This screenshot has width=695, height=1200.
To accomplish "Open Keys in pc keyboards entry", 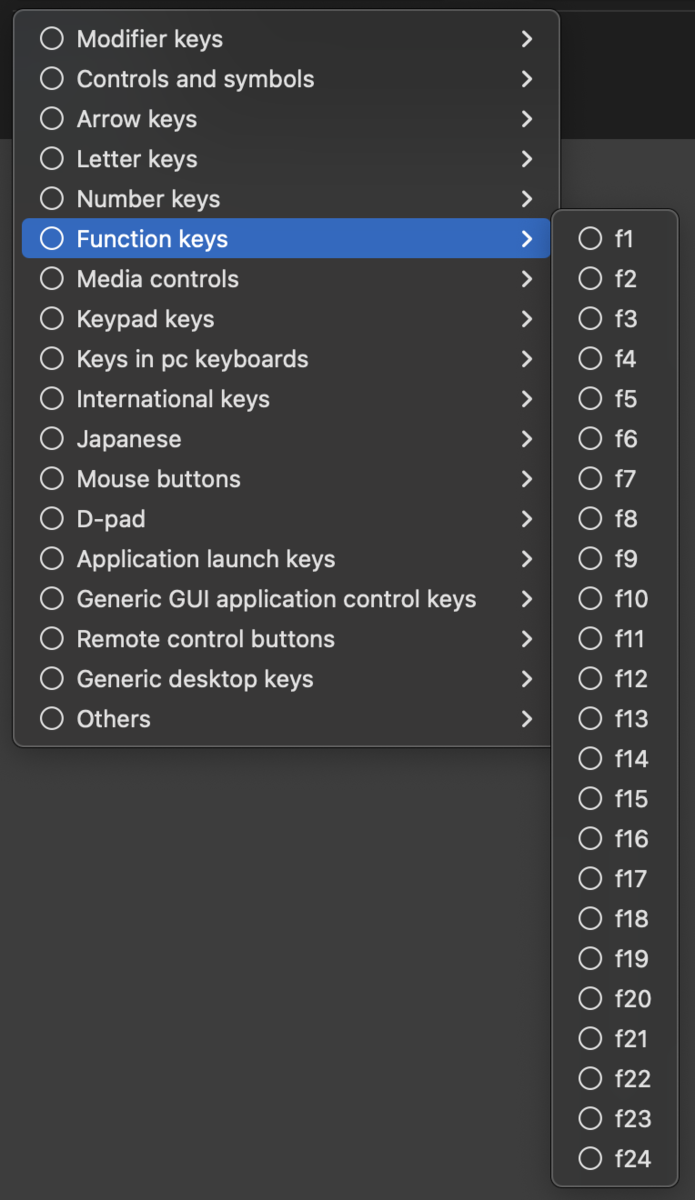I will coord(286,359).
